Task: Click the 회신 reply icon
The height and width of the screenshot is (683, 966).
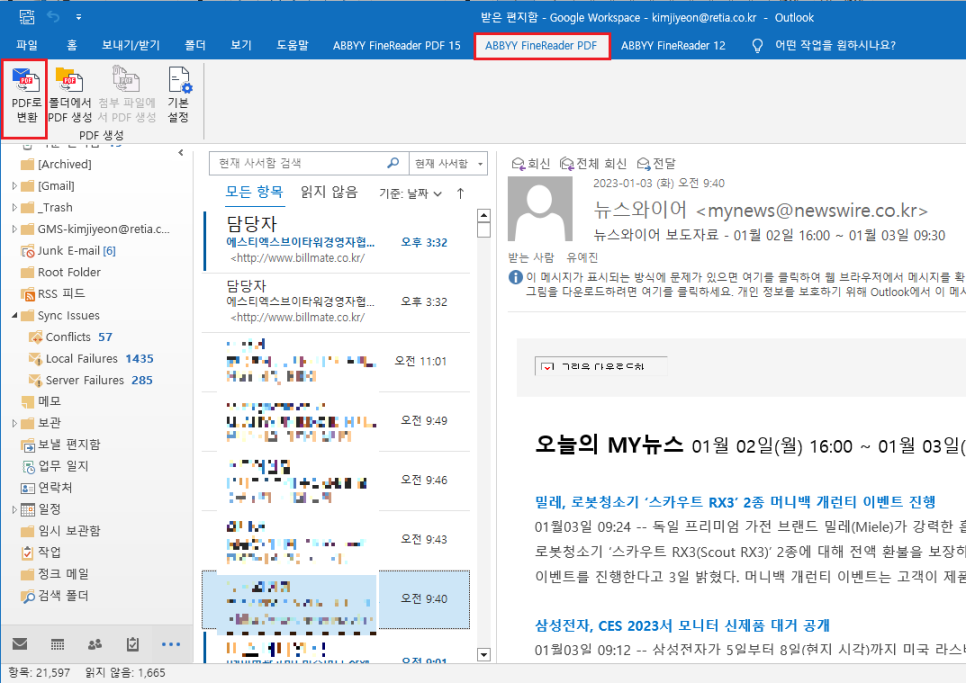Action: coord(530,163)
